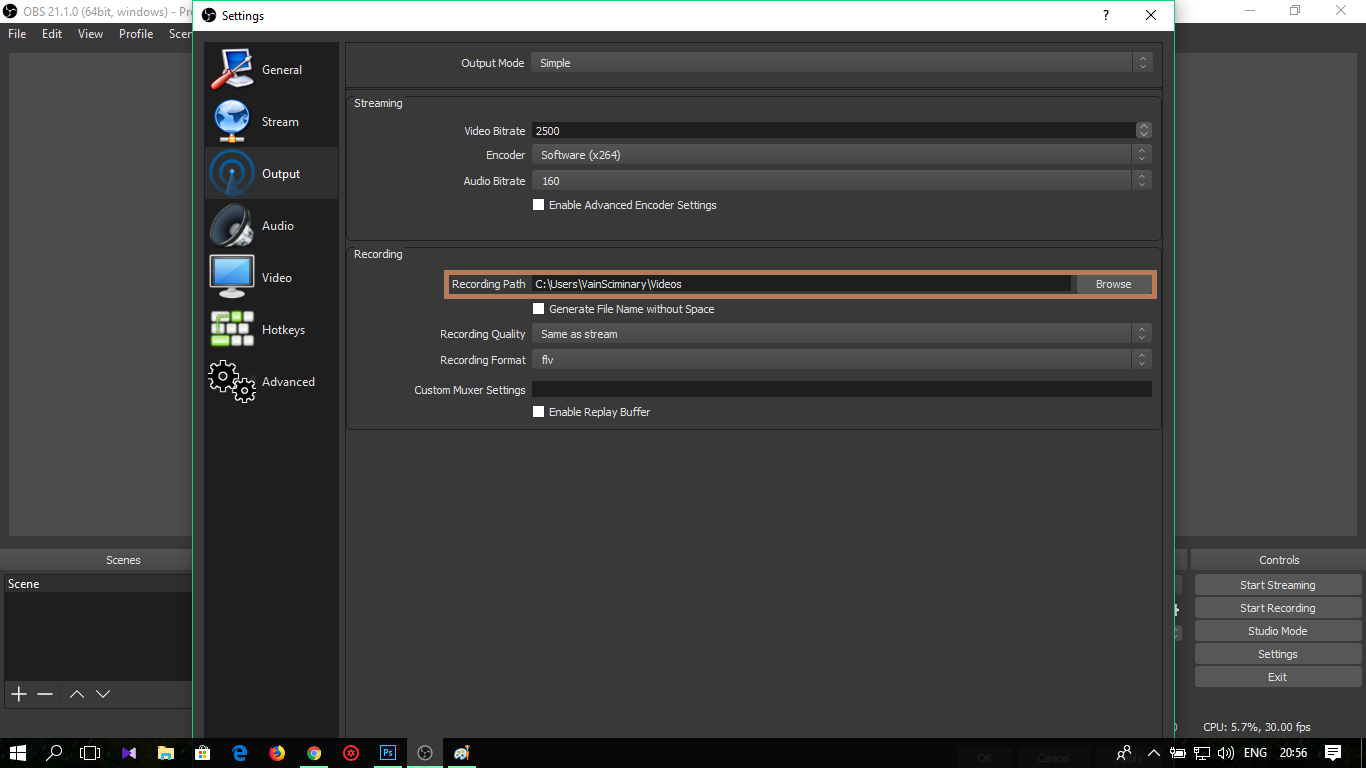
Task: Open the View menu
Action: (x=90, y=34)
